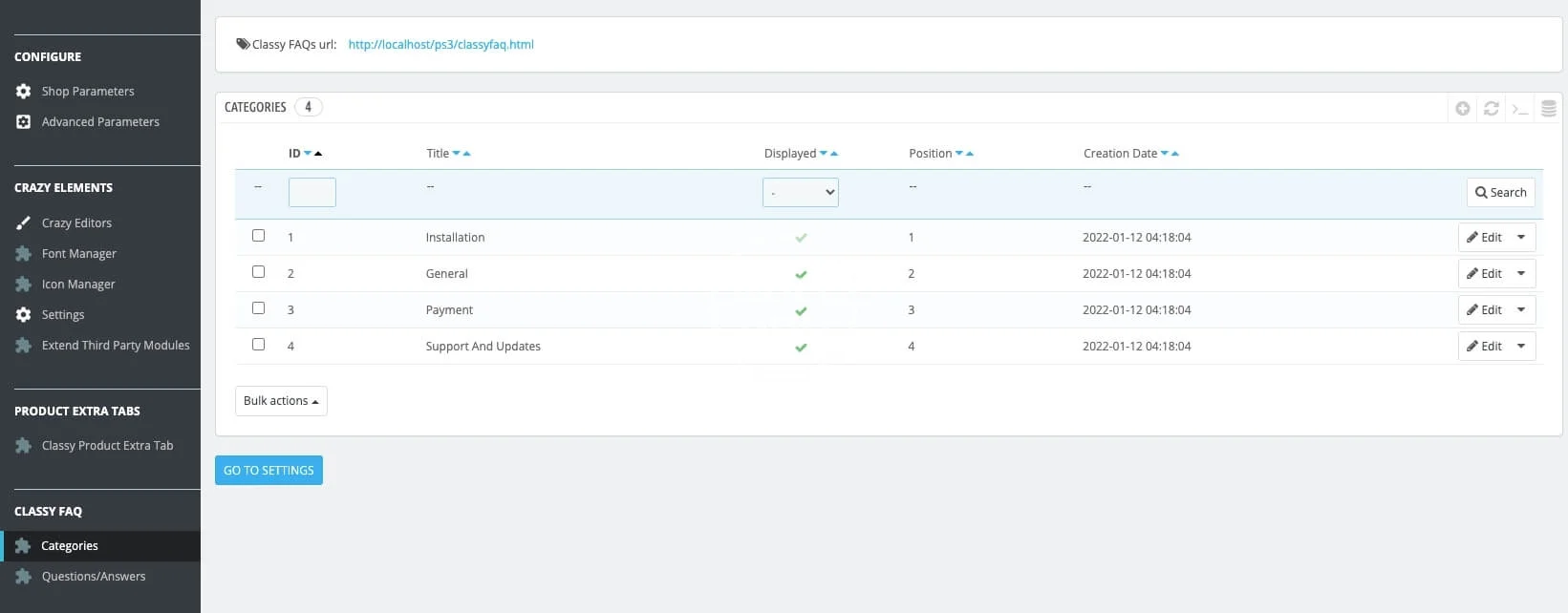Go to Questions/Answers menu item
The image size is (1568, 613).
94,576
